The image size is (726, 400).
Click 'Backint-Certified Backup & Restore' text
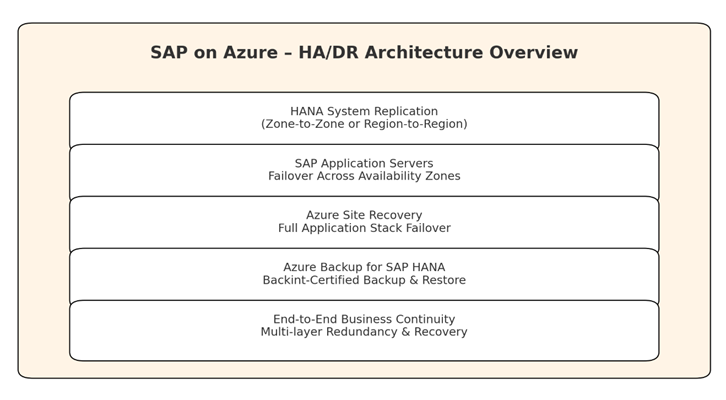point(364,280)
